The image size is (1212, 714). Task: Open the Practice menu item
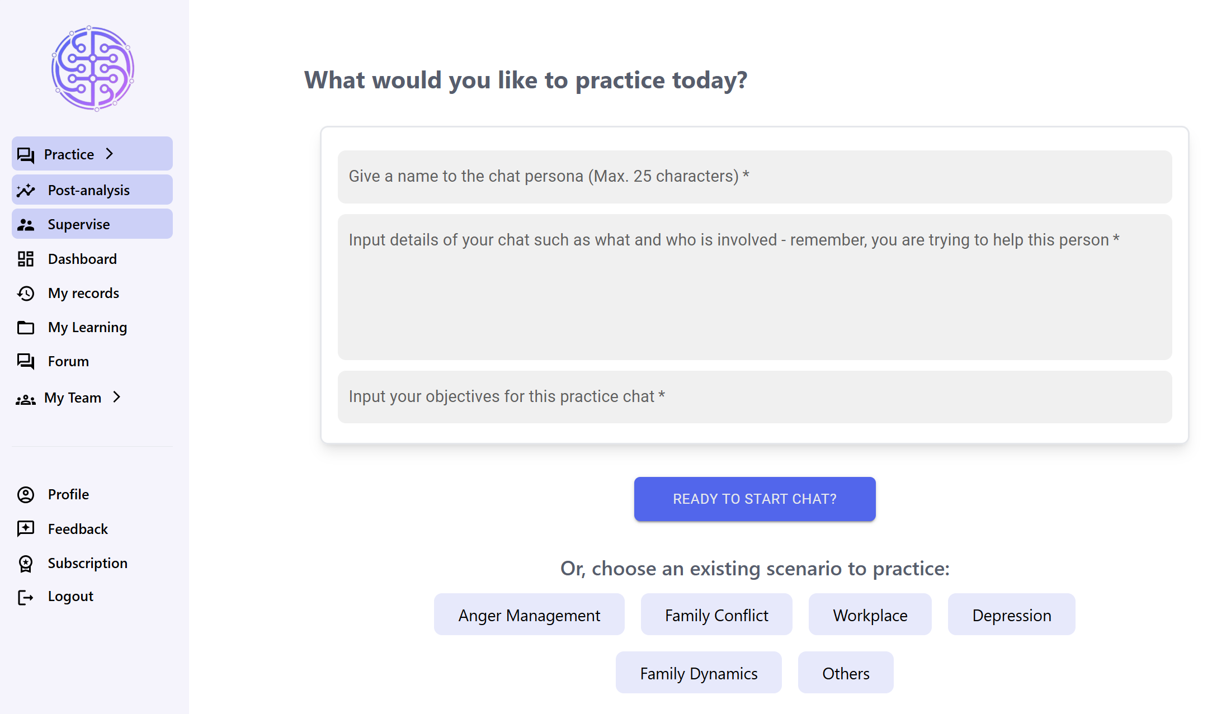[x=68, y=154]
